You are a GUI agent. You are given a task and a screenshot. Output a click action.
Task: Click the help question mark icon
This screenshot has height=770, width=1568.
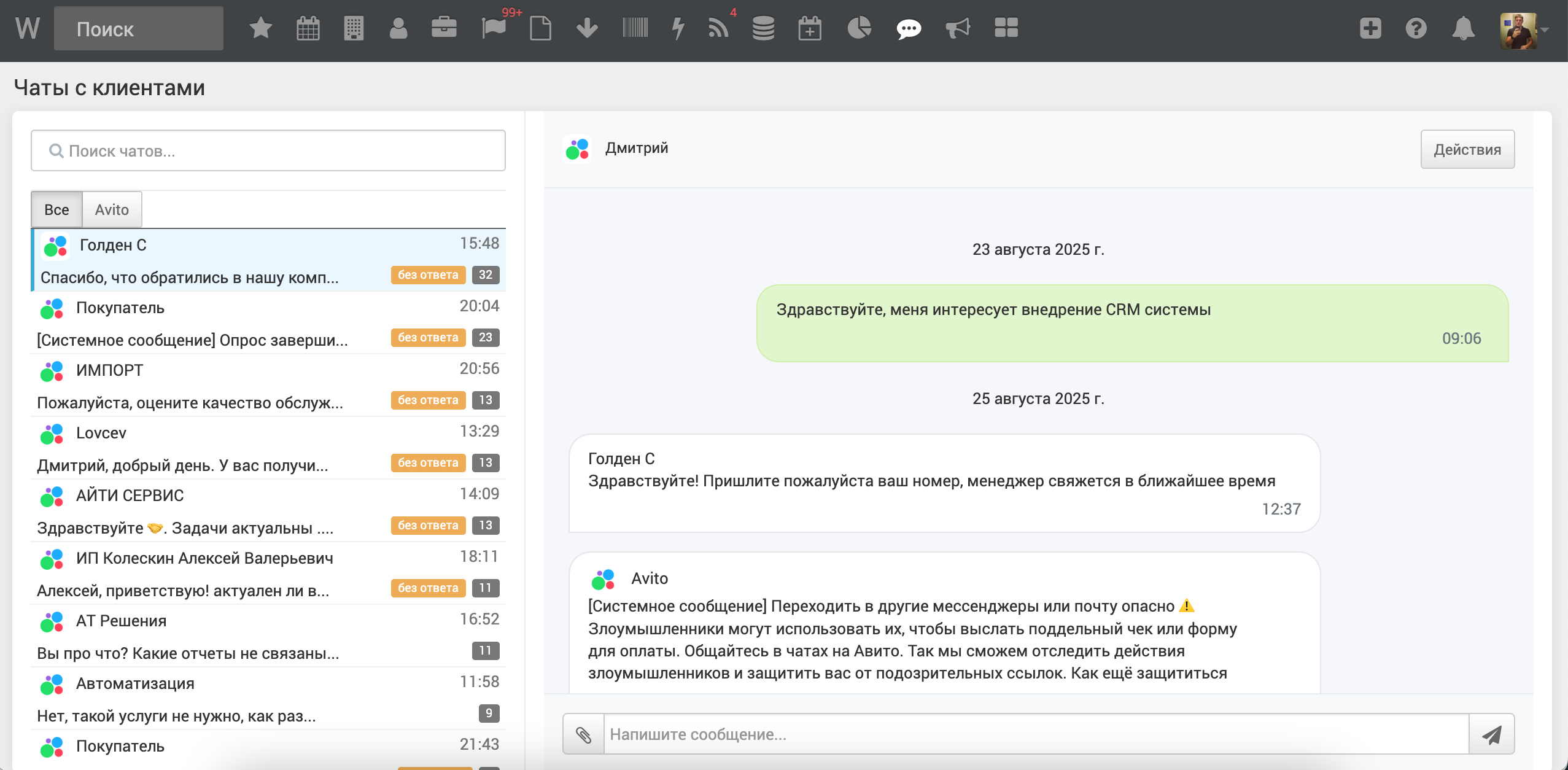tap(1416, 28)
